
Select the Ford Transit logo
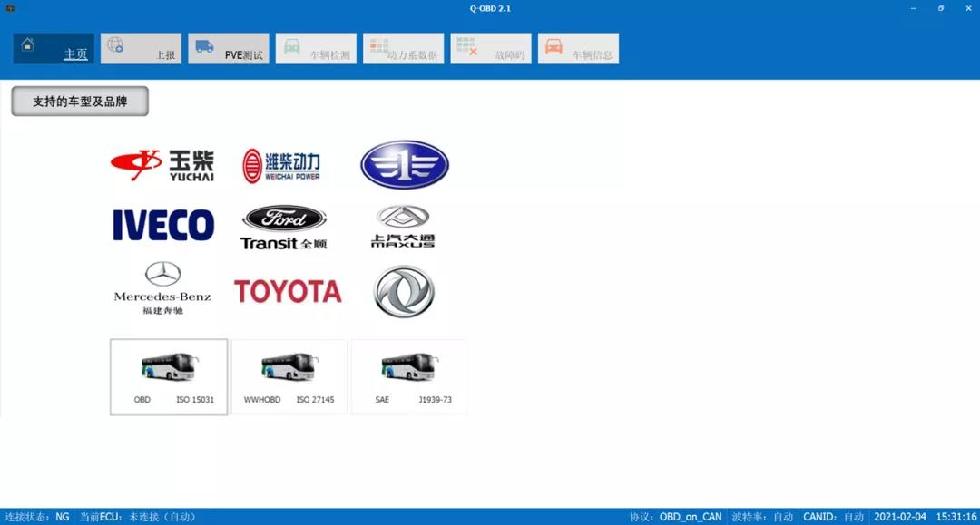(283, 227)
